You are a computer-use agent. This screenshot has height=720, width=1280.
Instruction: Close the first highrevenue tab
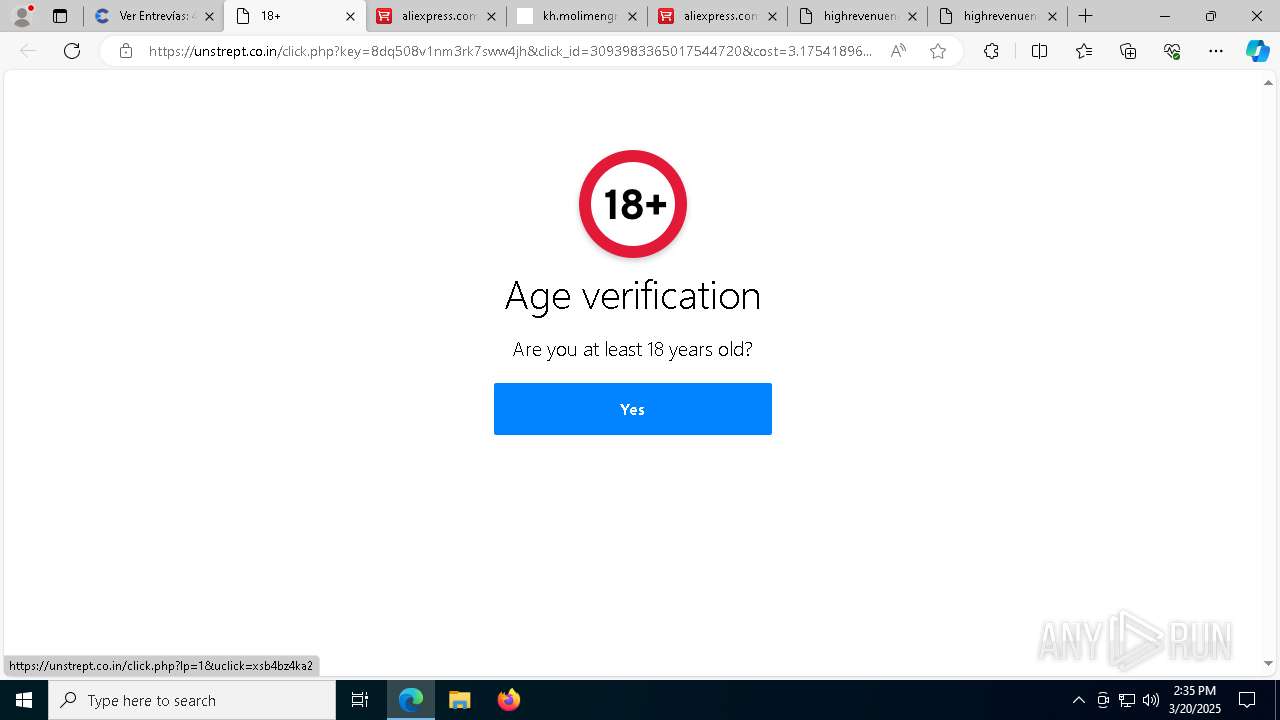pyautogui.click(x=912, y=16)
